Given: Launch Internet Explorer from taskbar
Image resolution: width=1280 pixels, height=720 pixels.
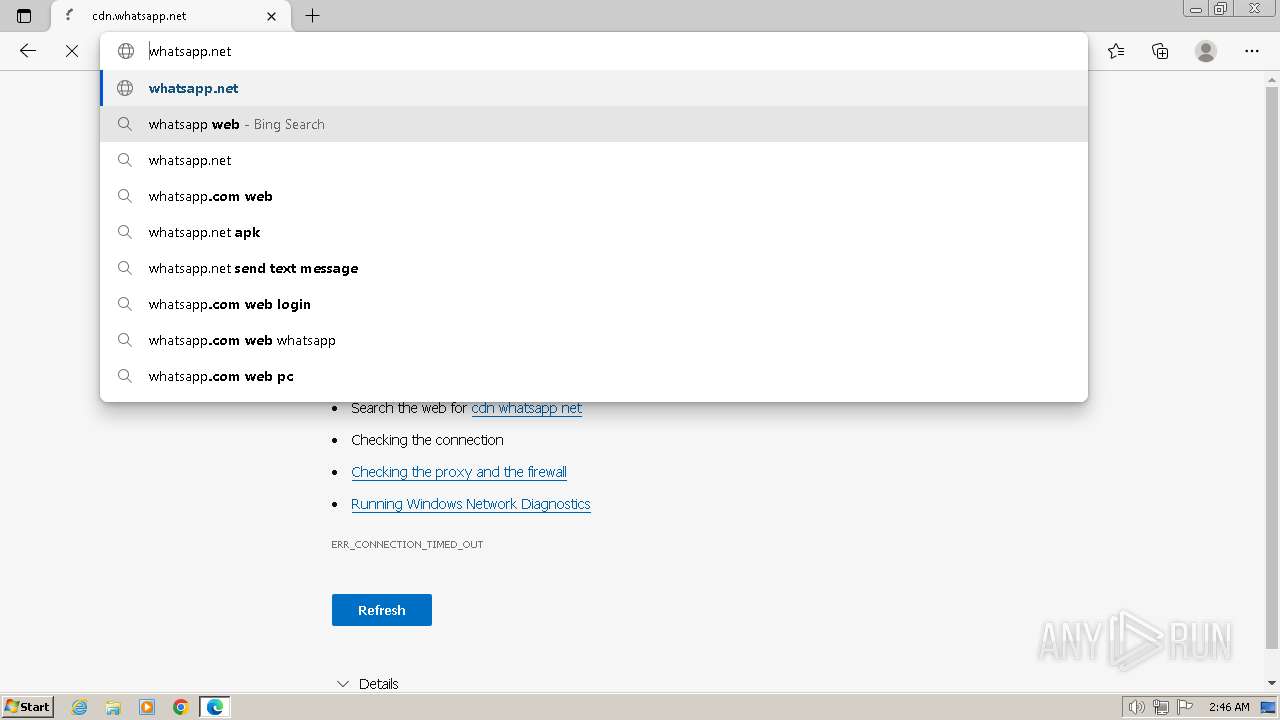Looking at the screenshot, I should coord(80,707).
